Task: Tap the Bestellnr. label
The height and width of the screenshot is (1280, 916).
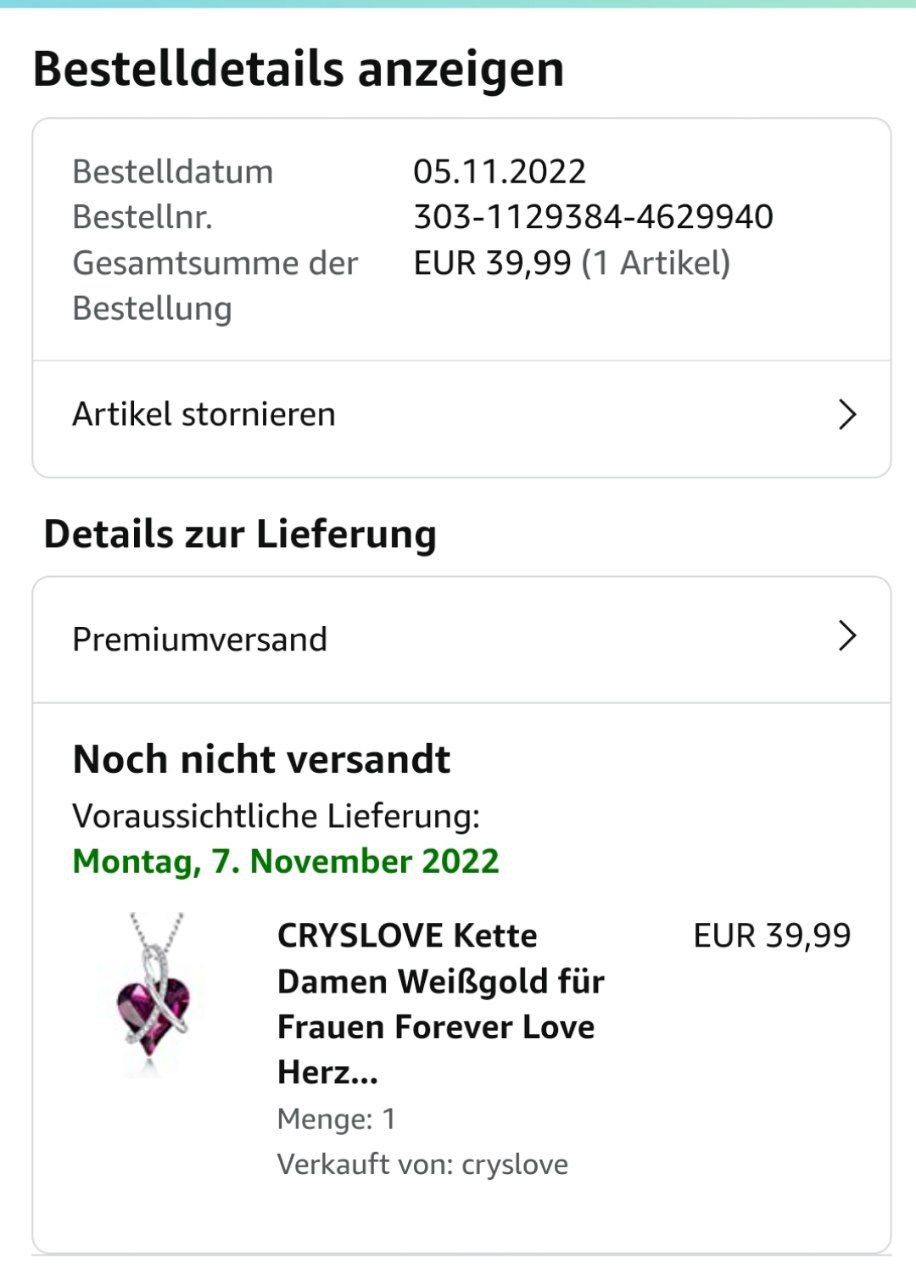Action: (x=142, y=217)
